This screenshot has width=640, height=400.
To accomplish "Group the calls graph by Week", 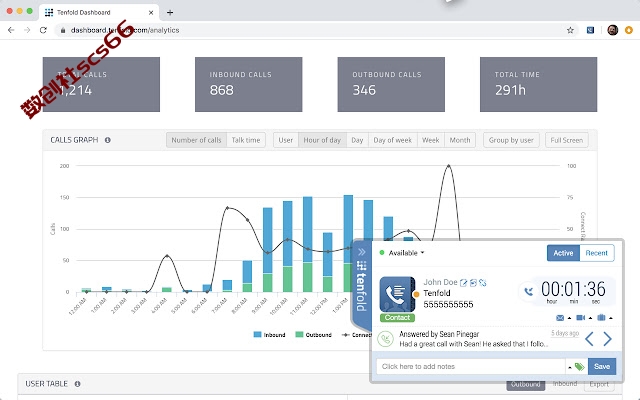I will point(431,140).
